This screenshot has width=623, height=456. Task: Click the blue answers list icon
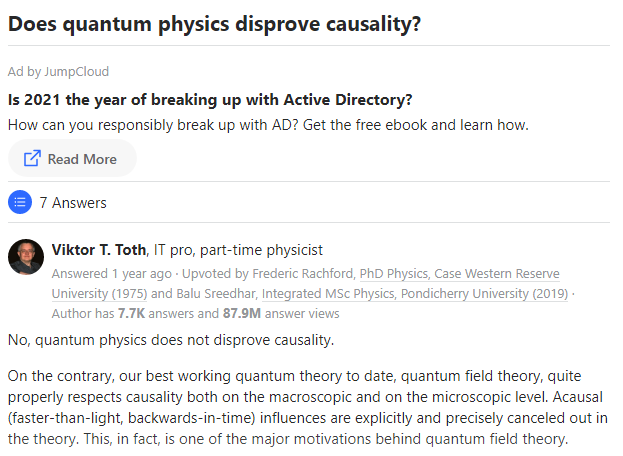click(x=19, y=203)
